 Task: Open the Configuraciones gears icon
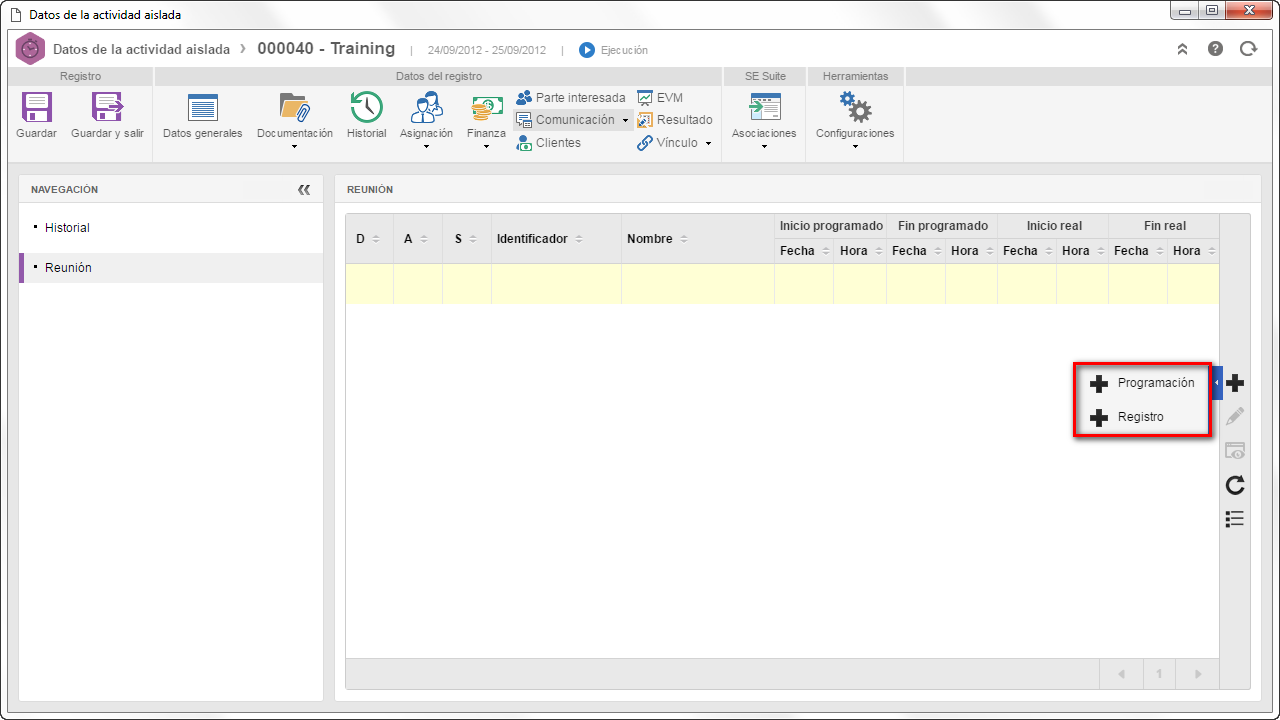[855, 107]
